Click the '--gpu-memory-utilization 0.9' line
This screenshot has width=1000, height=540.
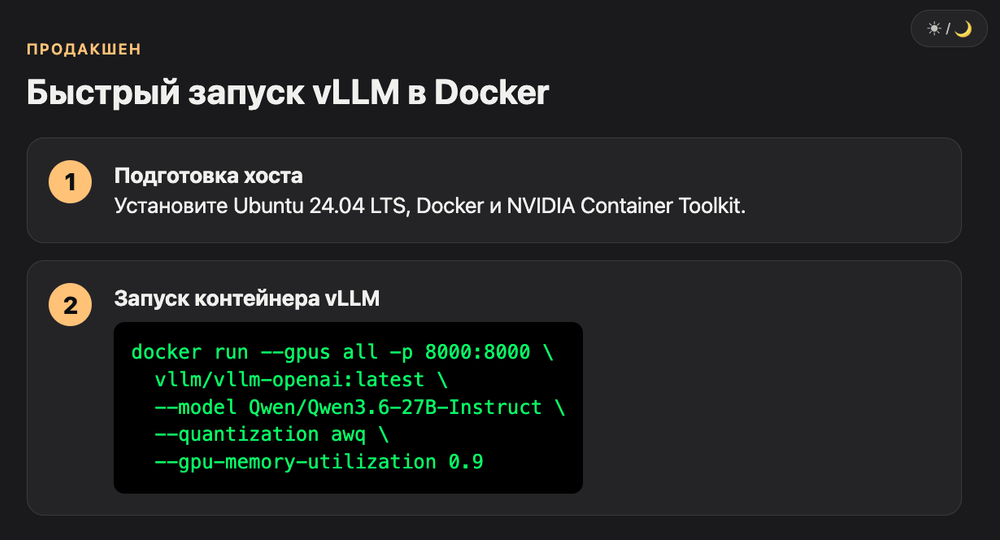click(x=319, y=462)
